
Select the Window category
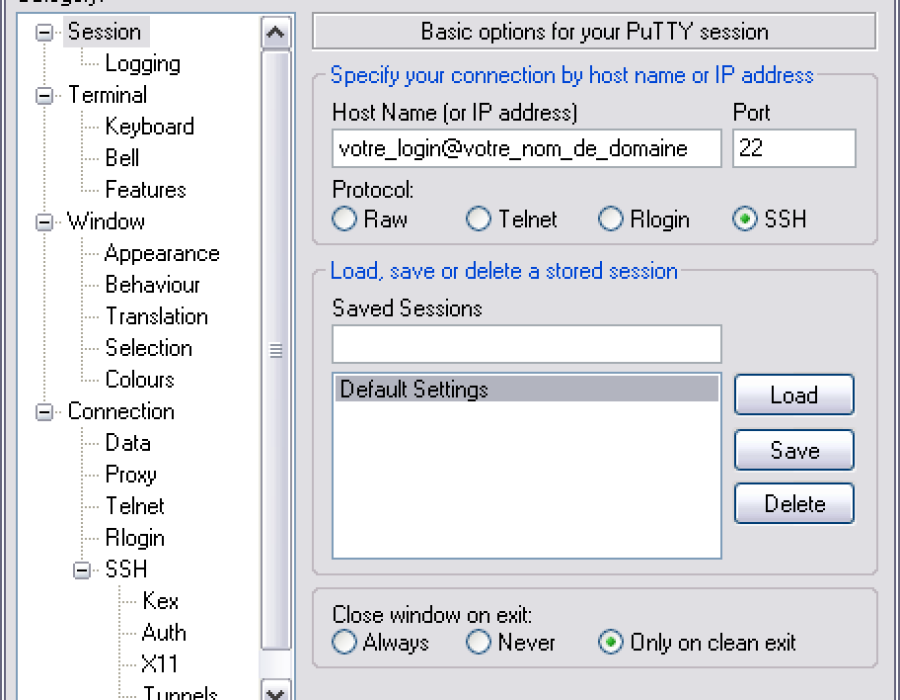click(x=106, y=222)
